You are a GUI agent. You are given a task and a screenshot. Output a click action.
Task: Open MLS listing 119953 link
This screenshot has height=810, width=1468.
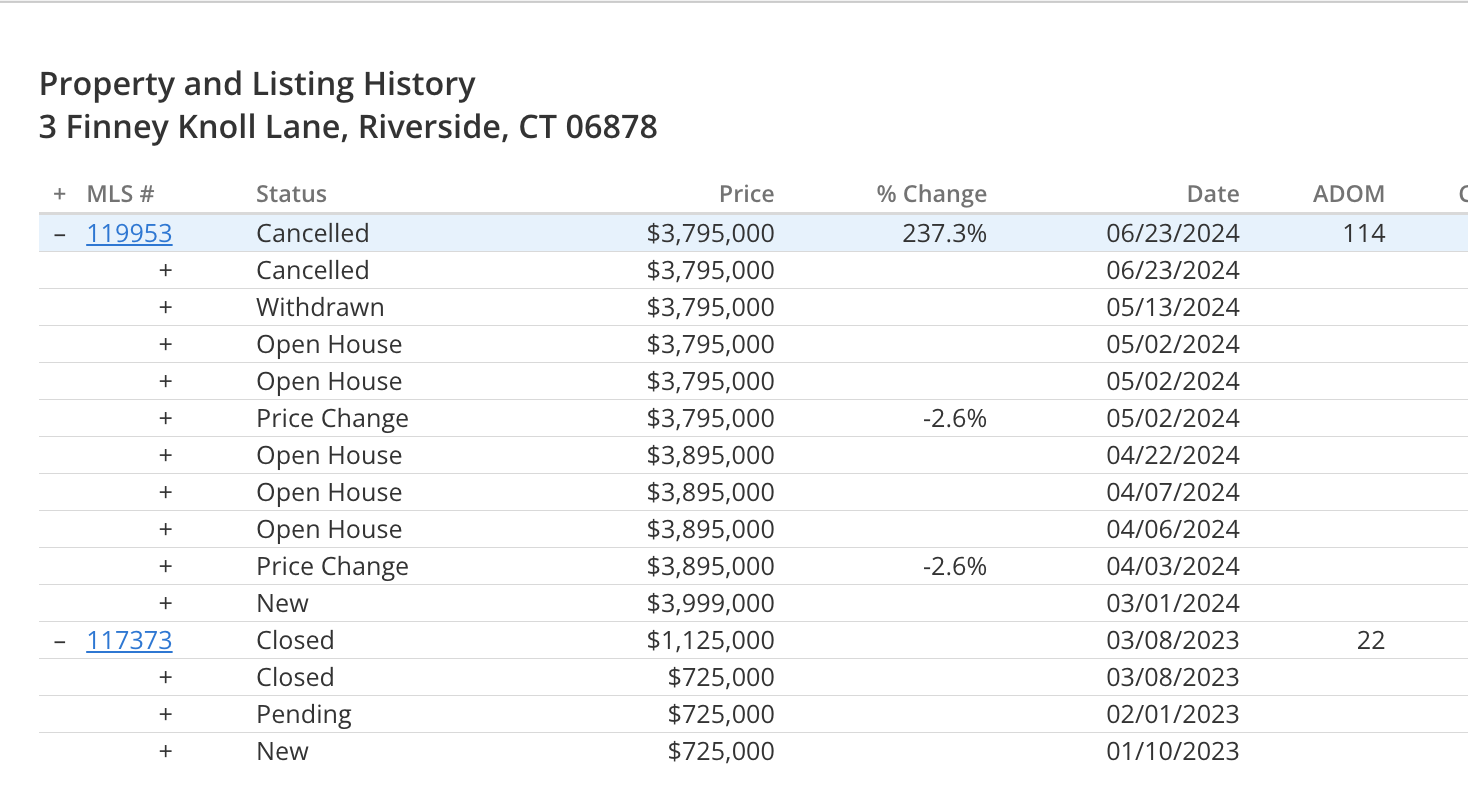[x=129, y=233]
